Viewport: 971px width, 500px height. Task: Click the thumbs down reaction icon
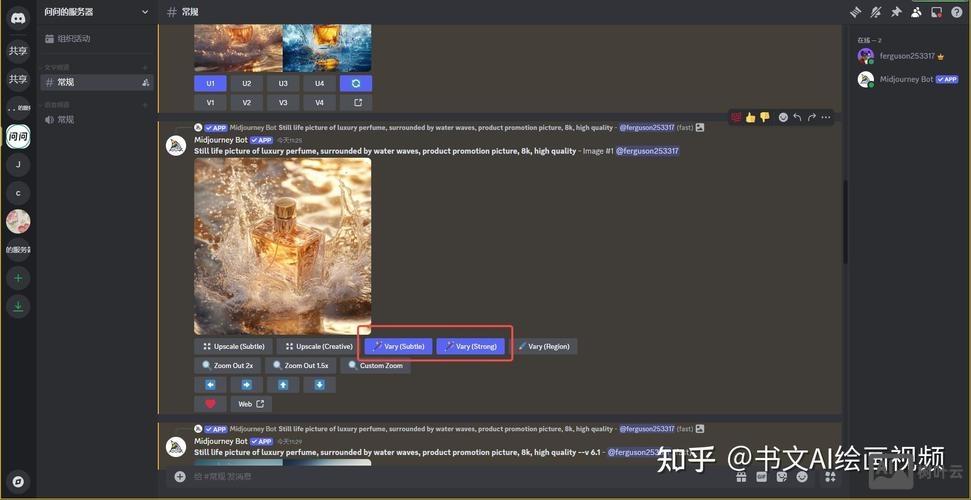point(765,117)
